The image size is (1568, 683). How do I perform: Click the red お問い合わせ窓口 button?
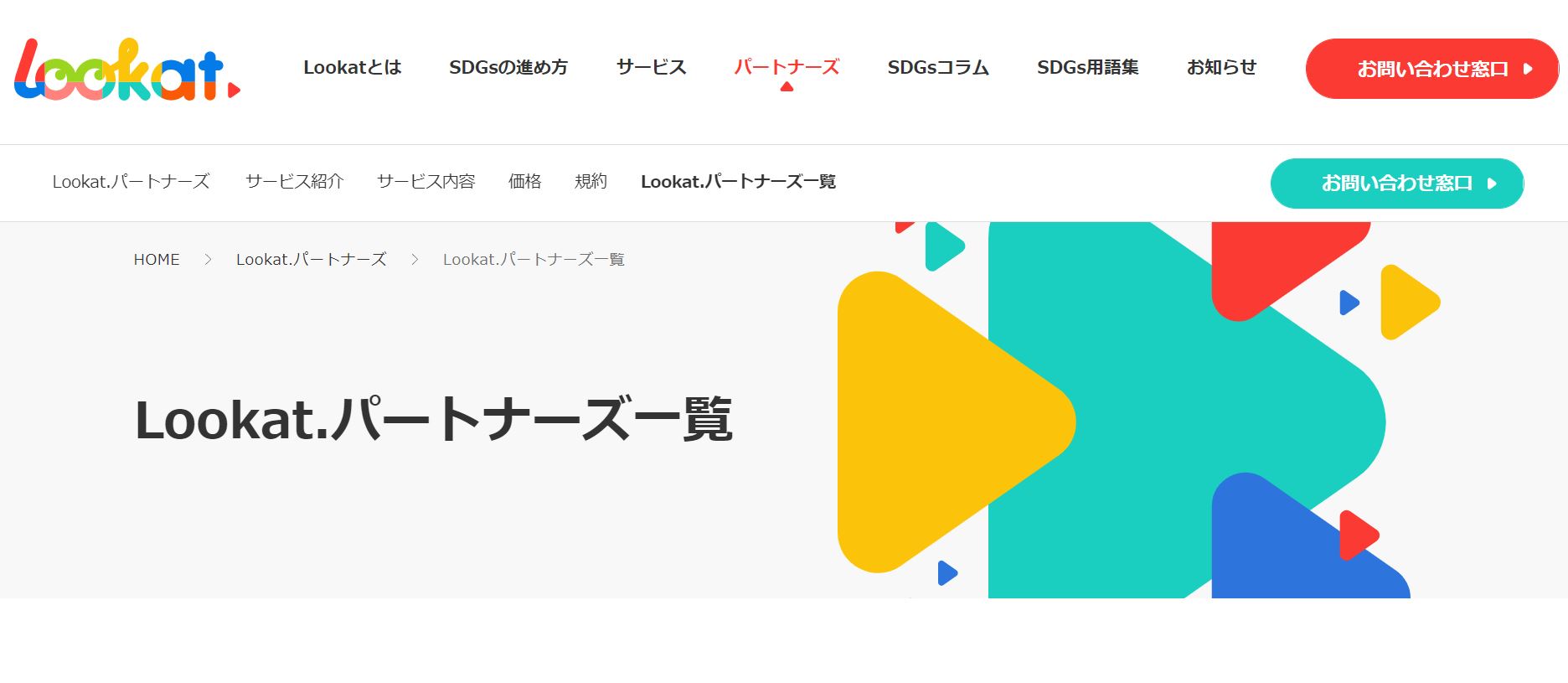pyautogui.click(x=1432, y=69)
